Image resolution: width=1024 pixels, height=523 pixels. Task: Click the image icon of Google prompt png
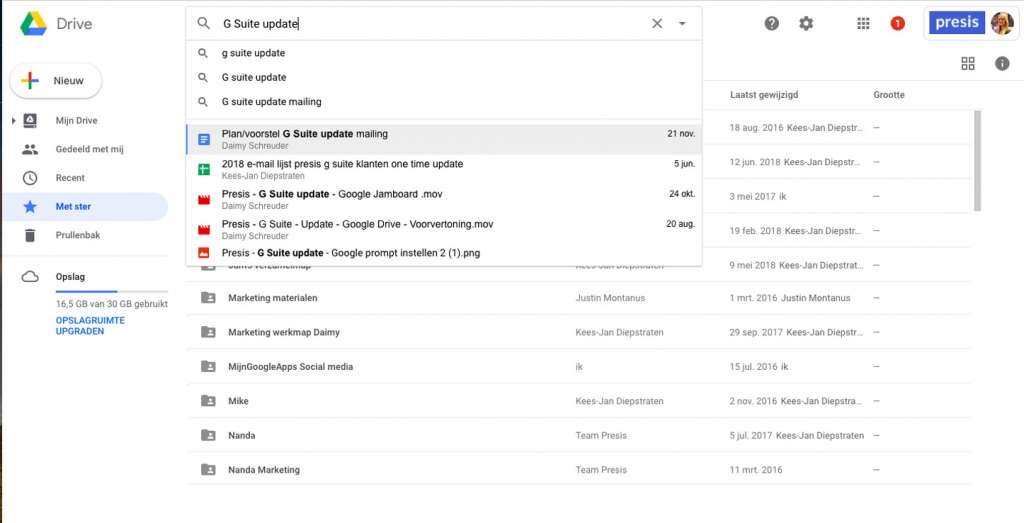(204, 253)
